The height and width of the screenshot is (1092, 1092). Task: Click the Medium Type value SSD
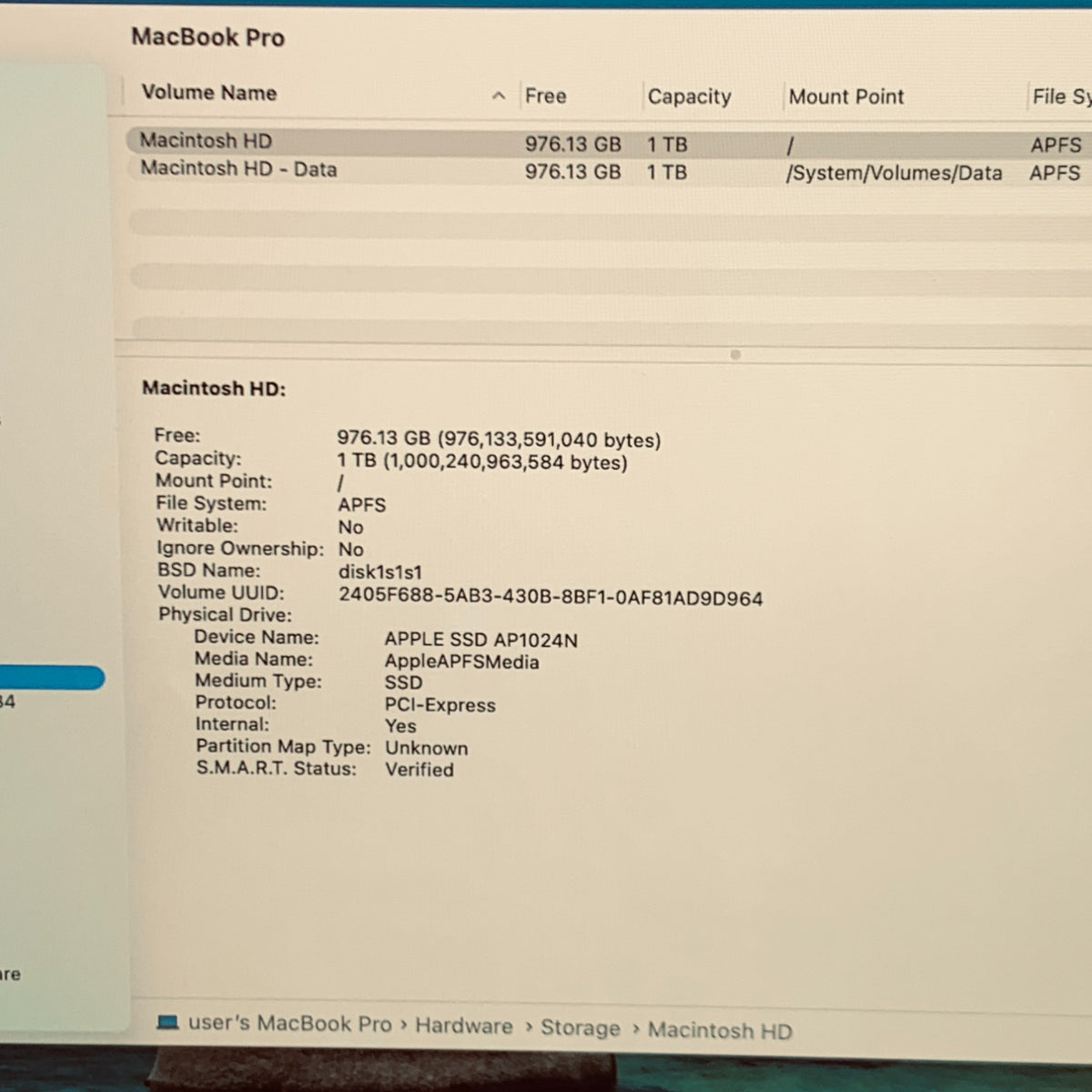[x=403, y=682]
